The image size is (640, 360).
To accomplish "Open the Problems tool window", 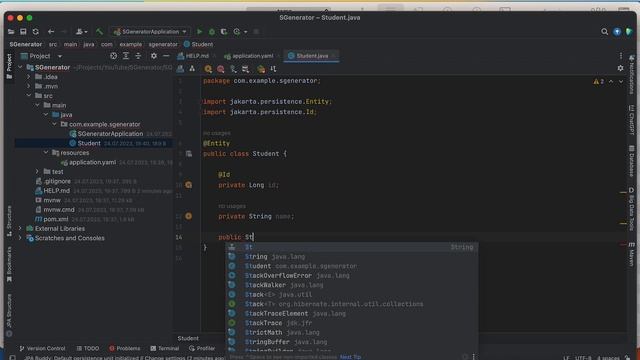I will 124,349.
